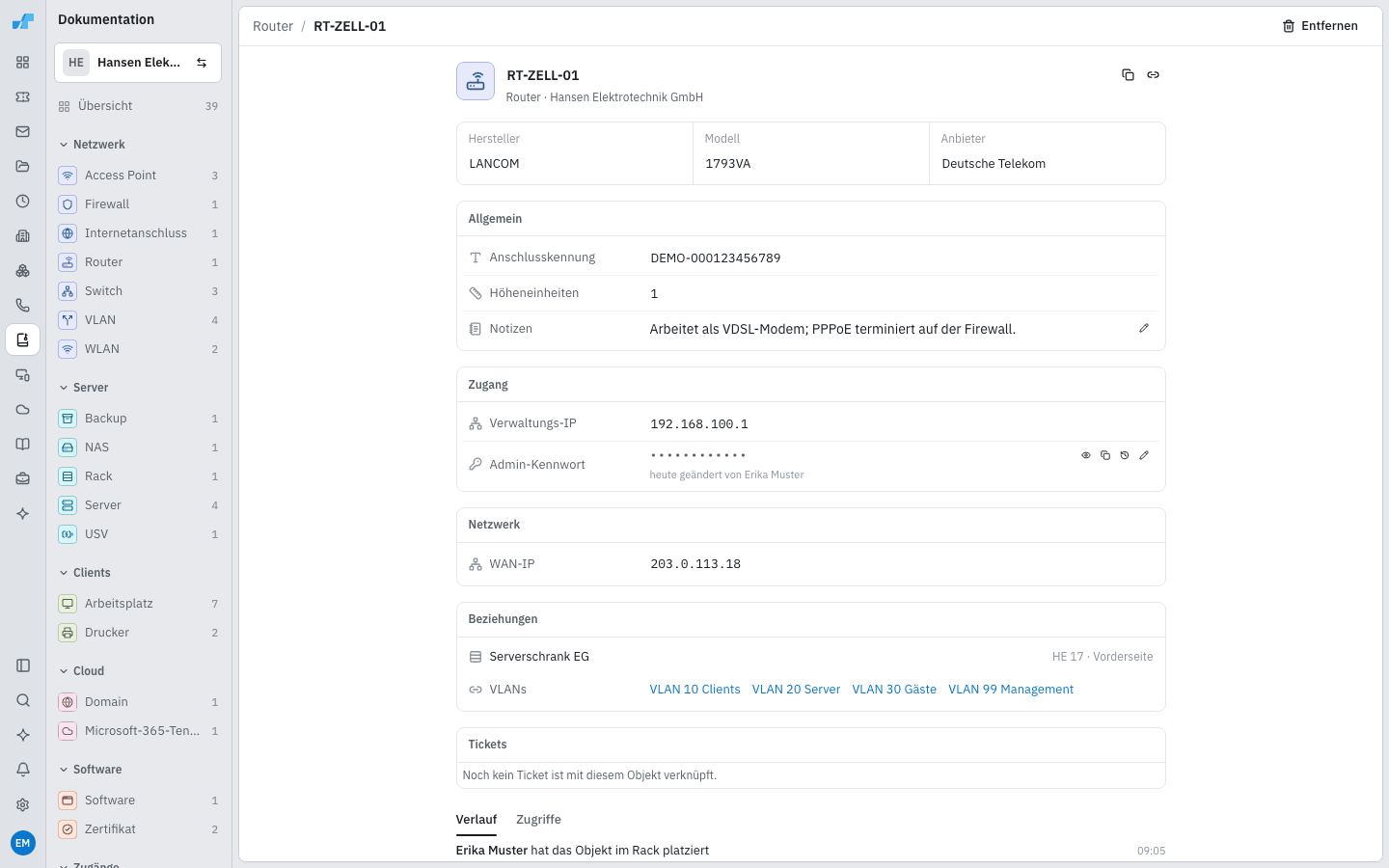Open the phone icon in the left rail
The width and height of the screenshot is (1389, 868).
point(23,306)
